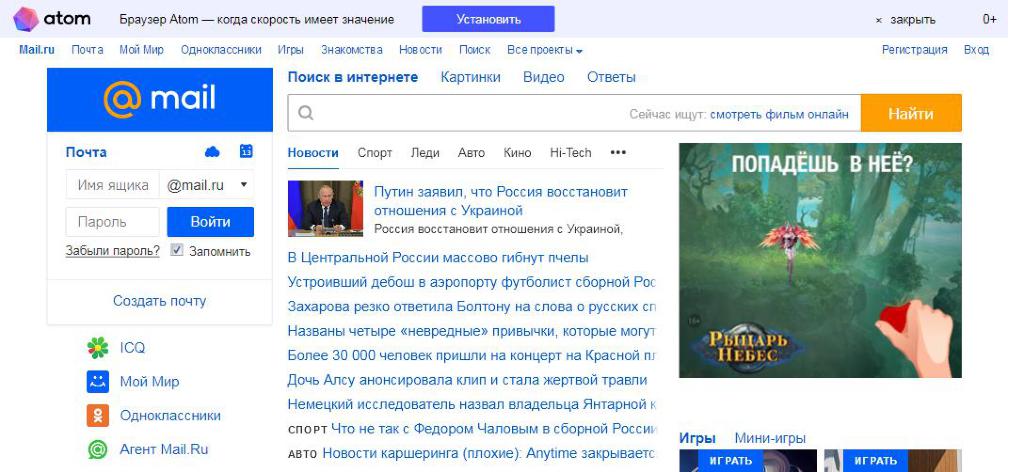The width and height of the screenshot is (1024, 472).
Task: Select the Картинки search tab
Action: [x=471, y=77]
